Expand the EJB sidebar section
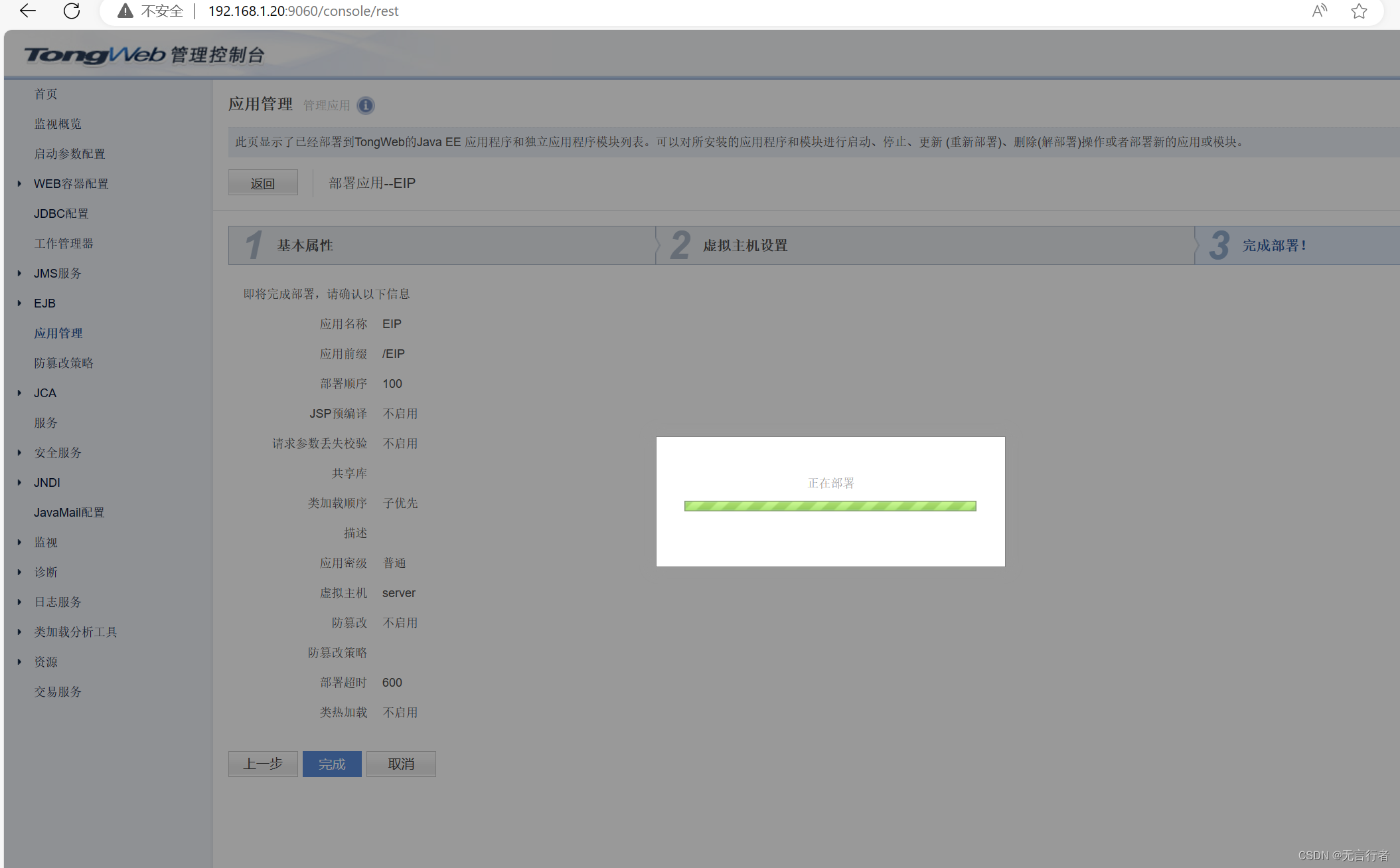The image size is (1400, 868). point(19,303)
